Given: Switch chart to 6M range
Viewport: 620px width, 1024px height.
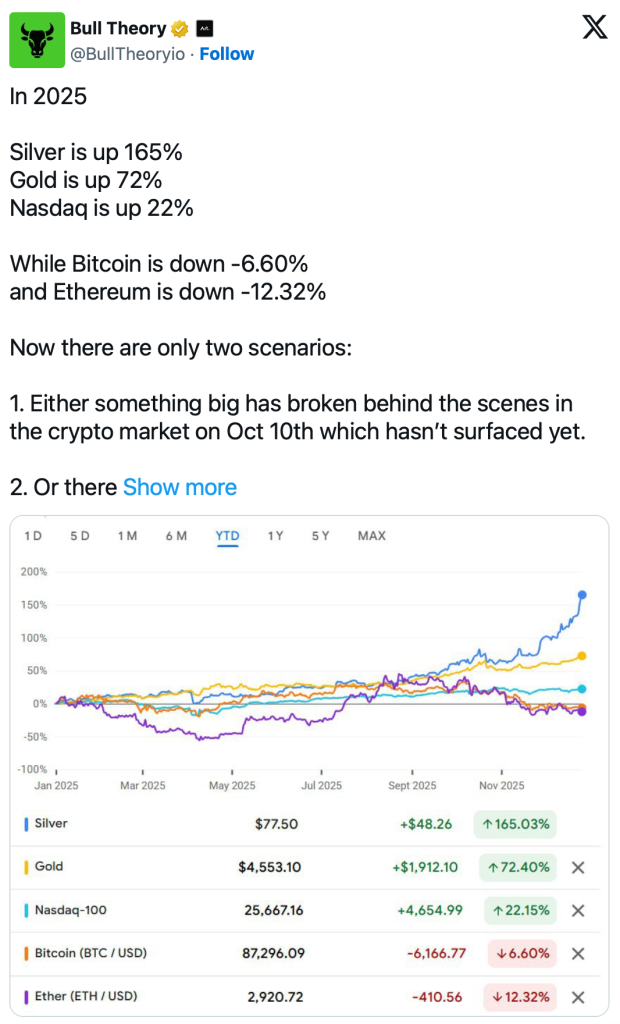Looking at the screenshot, I should tap(176, 536).
